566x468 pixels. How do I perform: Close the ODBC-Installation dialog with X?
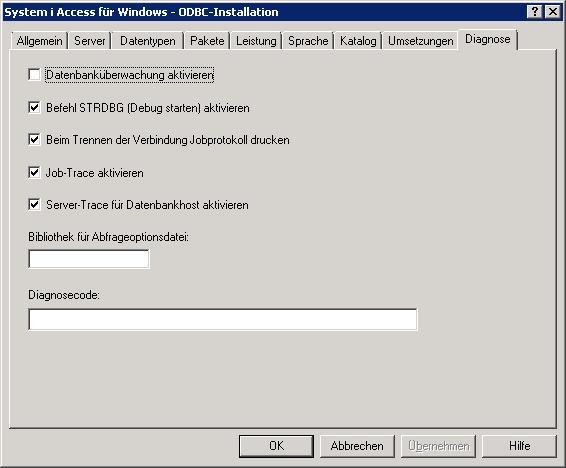553,12
